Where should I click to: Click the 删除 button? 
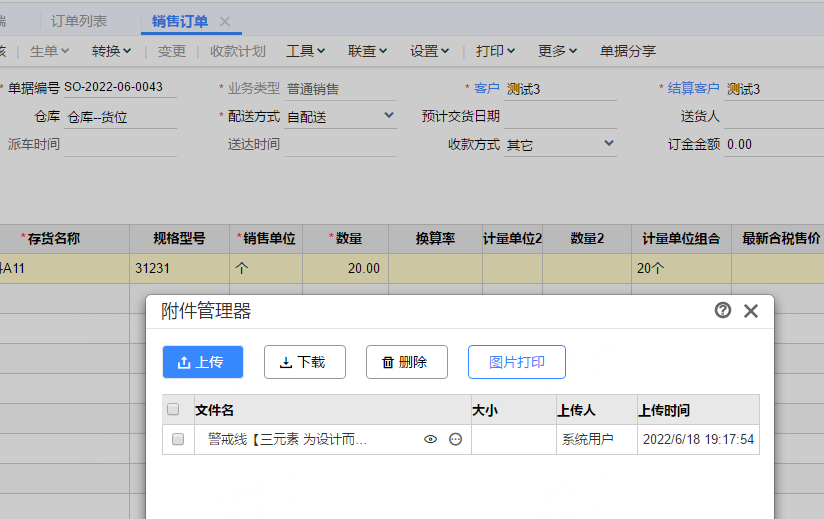407,362
